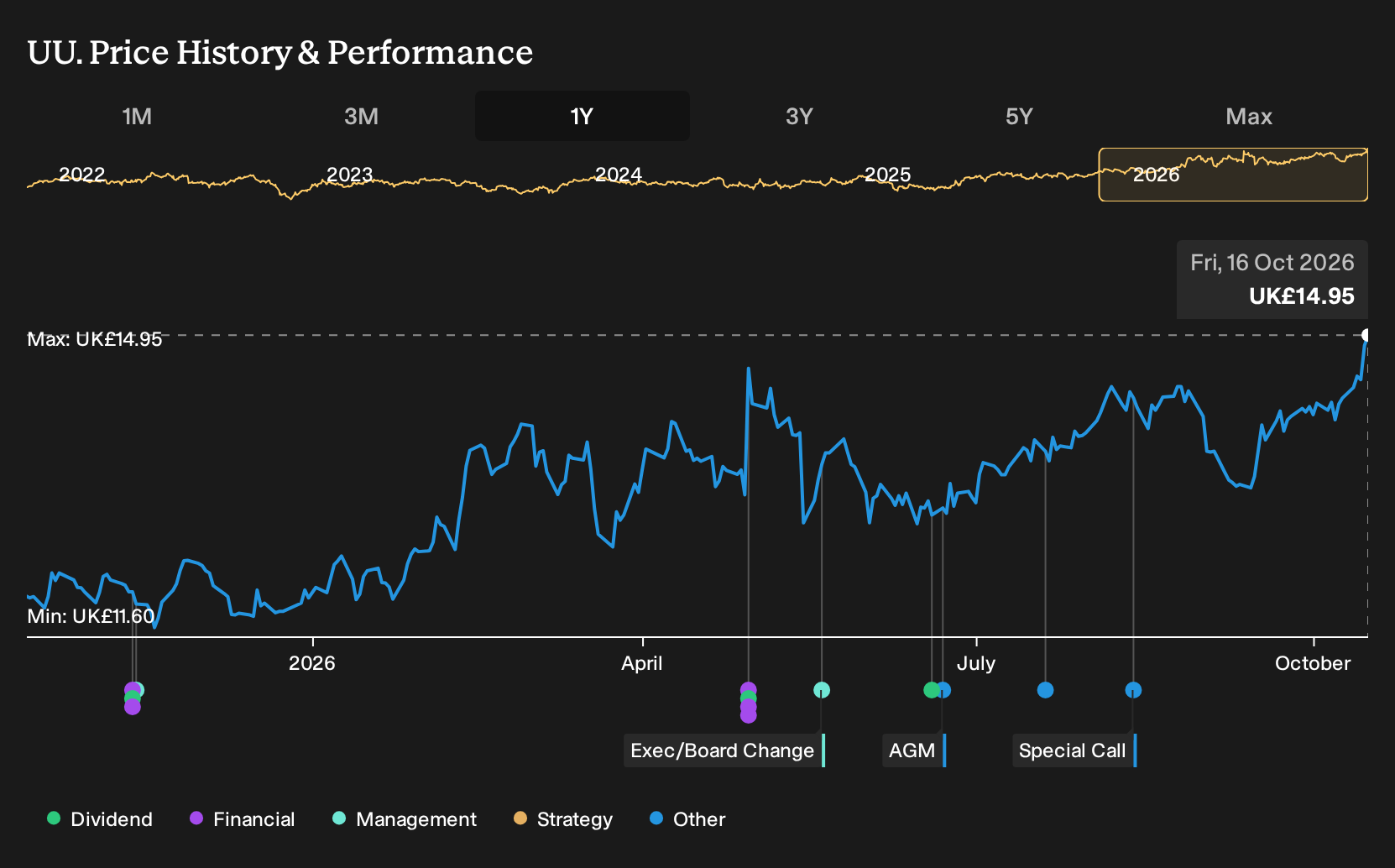Screen dimensions: 1395x868
Task: Click the teal Management event dot above Exec/Board Change
Action: point(822,690)
